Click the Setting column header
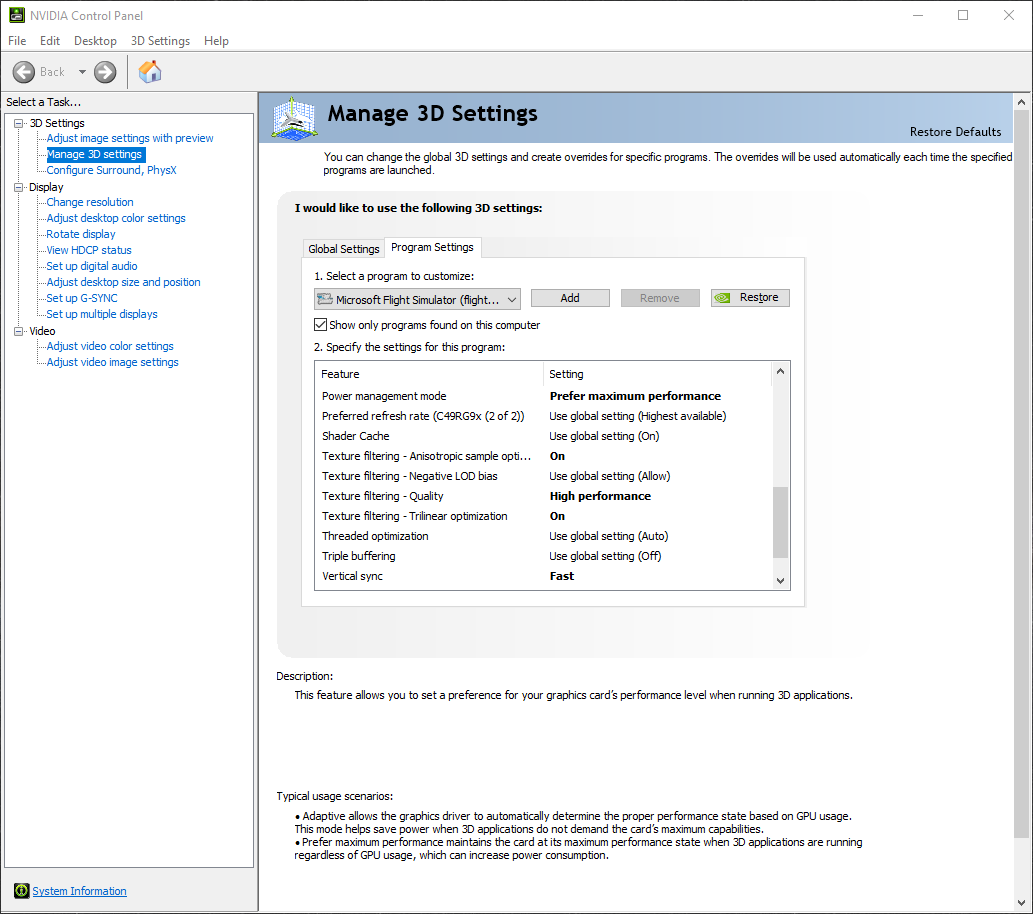The image size is (1033, 914). (x=657, y=374)
